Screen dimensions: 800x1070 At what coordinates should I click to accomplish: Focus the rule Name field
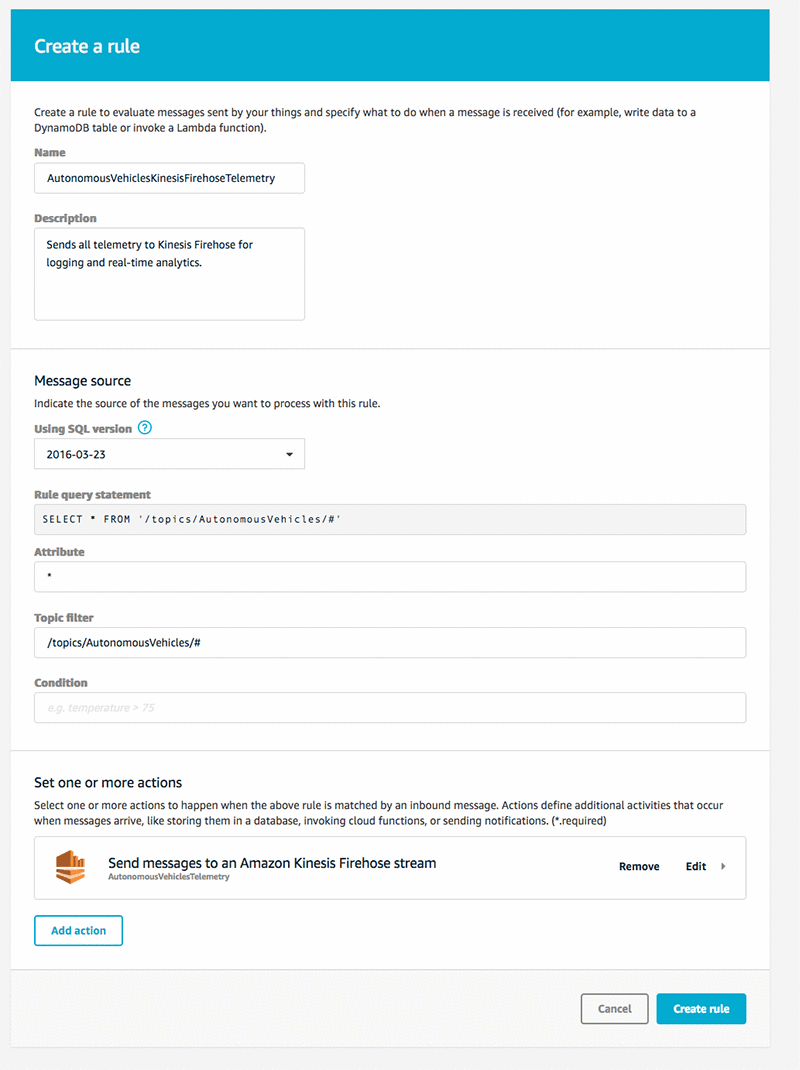click(x=169, y=178)
